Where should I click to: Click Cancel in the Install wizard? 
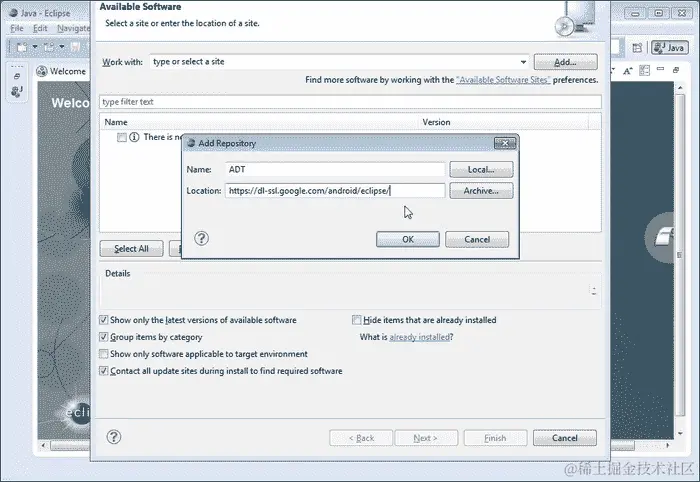[565, 438]
